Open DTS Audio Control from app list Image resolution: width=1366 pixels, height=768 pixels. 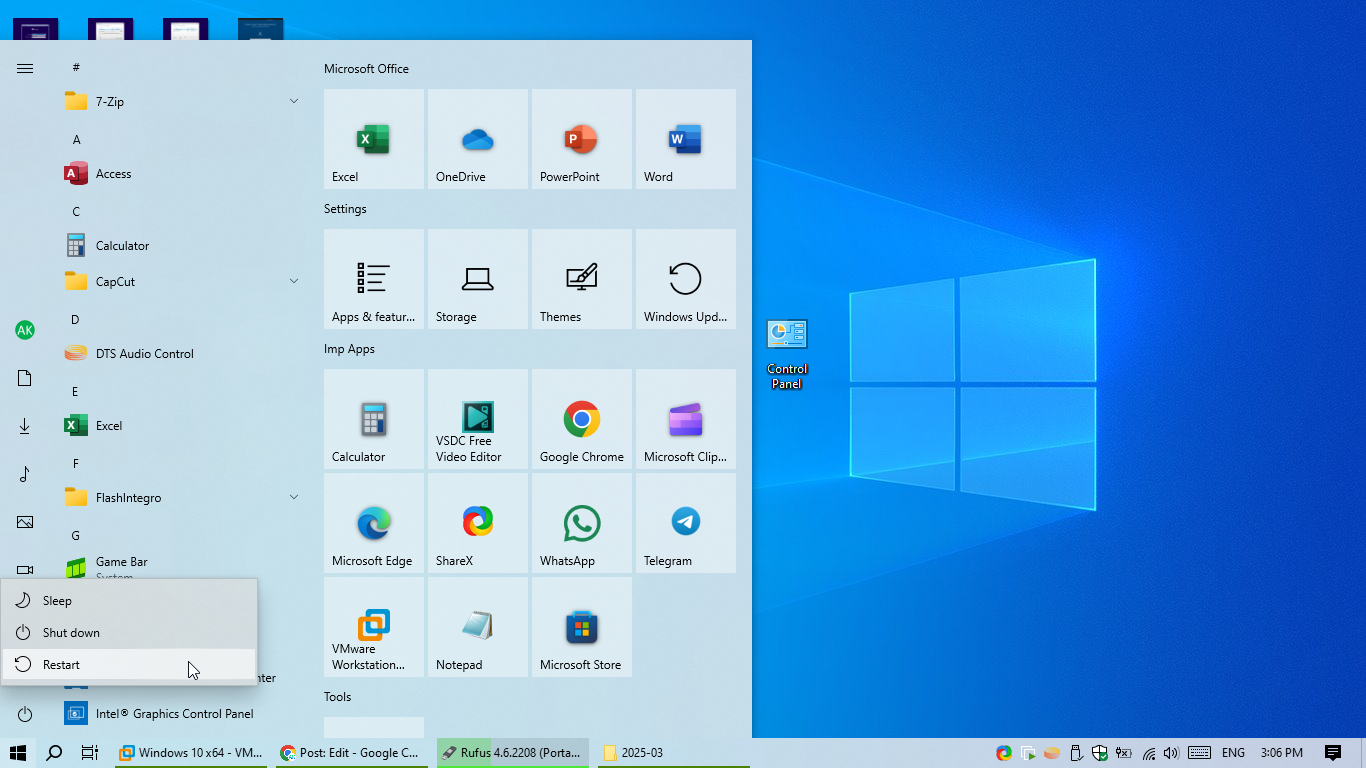coord(182,354)
